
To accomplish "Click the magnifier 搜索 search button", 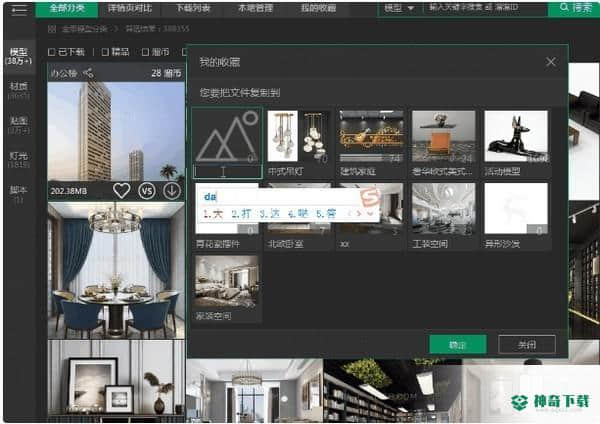I will pos(574,8).
